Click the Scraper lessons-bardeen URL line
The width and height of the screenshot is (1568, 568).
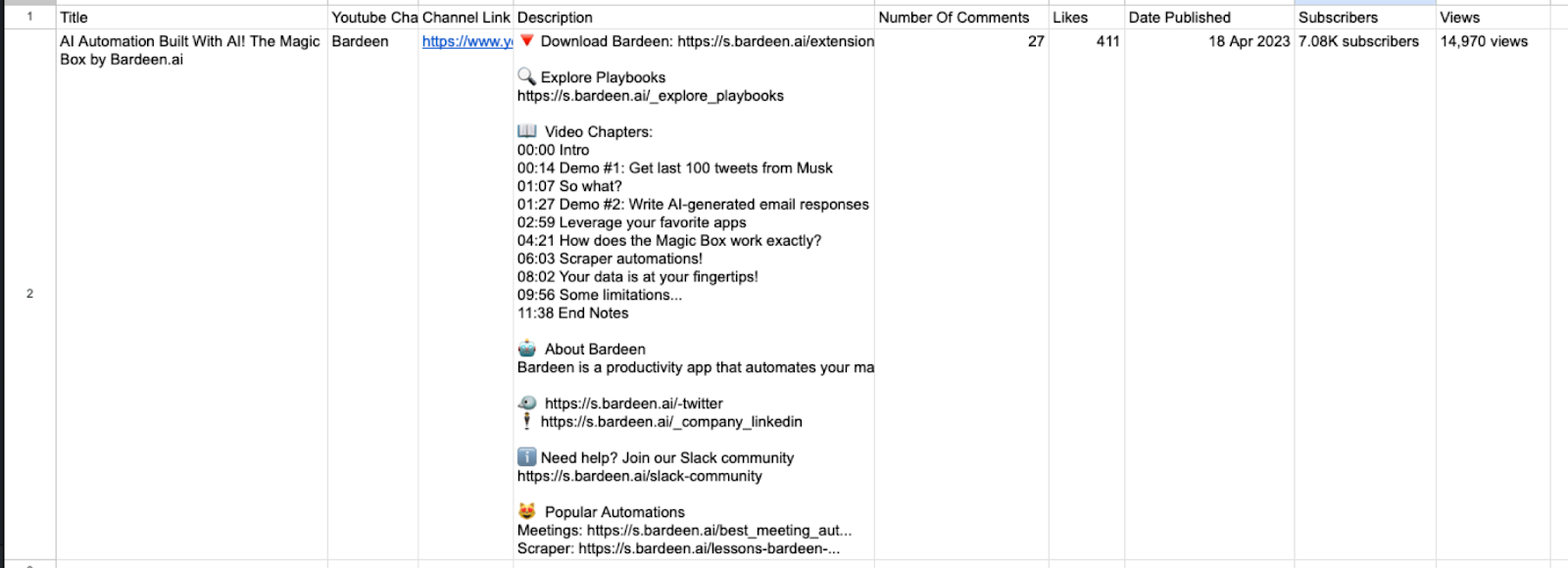click(678, 548)
